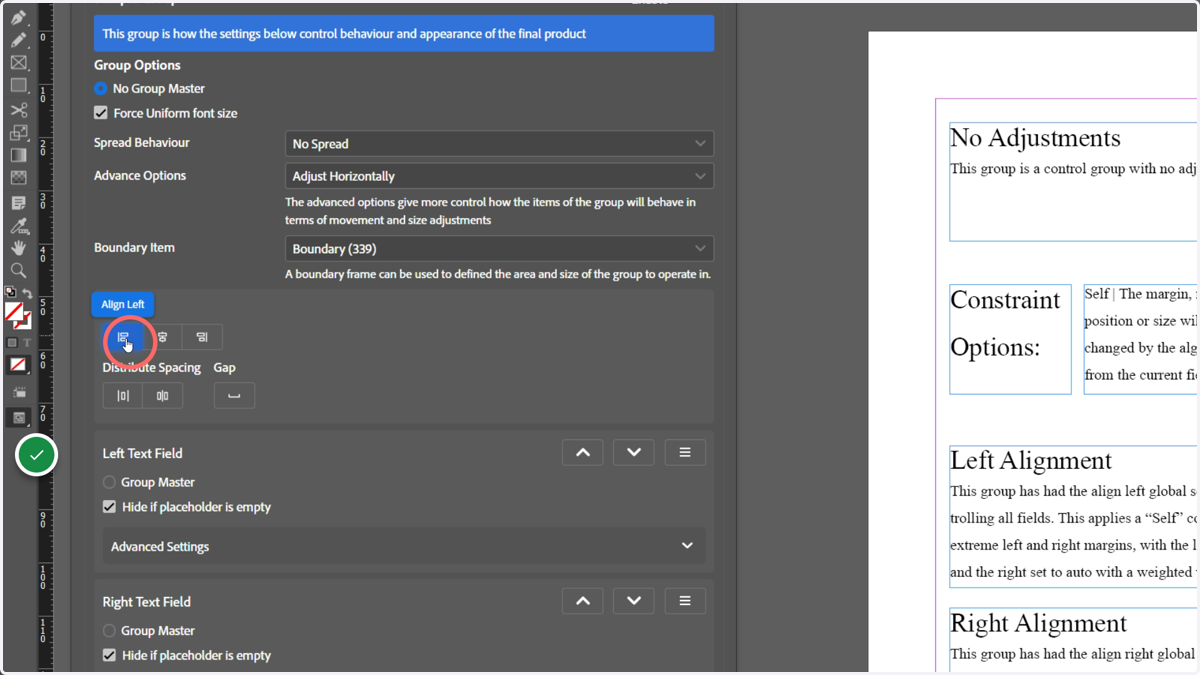1200x675 pixels.
Task: Click the Align Center icon
Action: click(163, 337)
